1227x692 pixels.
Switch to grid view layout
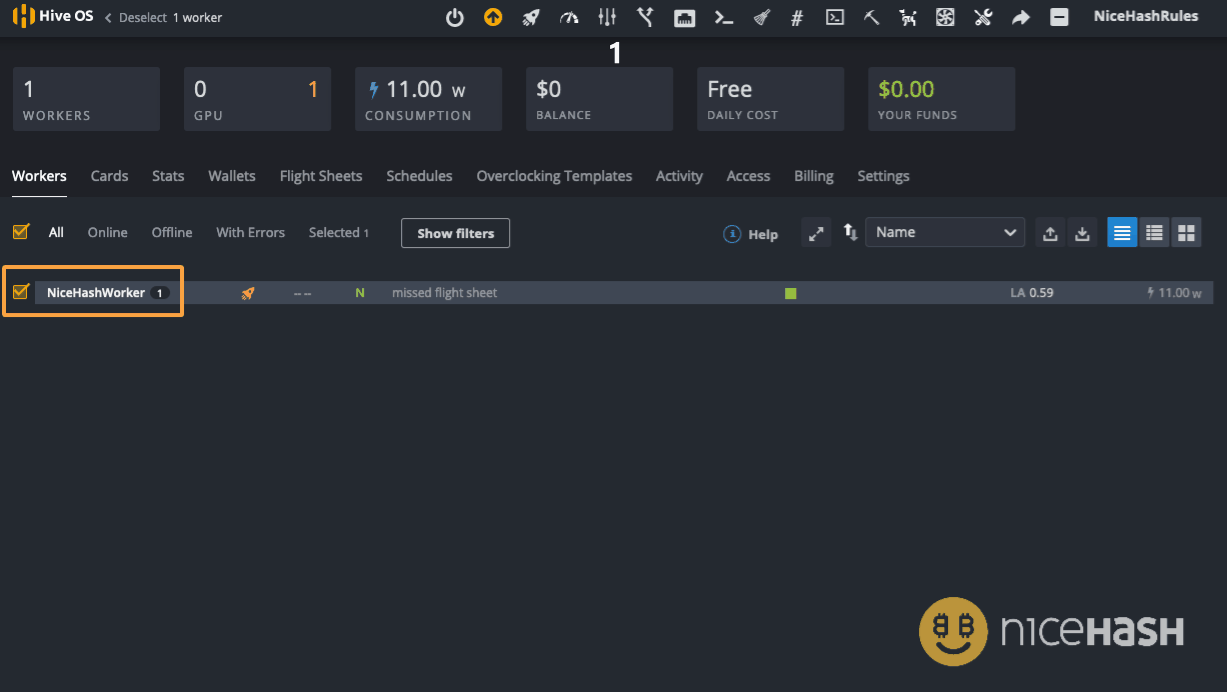[x=1186, y=232]
